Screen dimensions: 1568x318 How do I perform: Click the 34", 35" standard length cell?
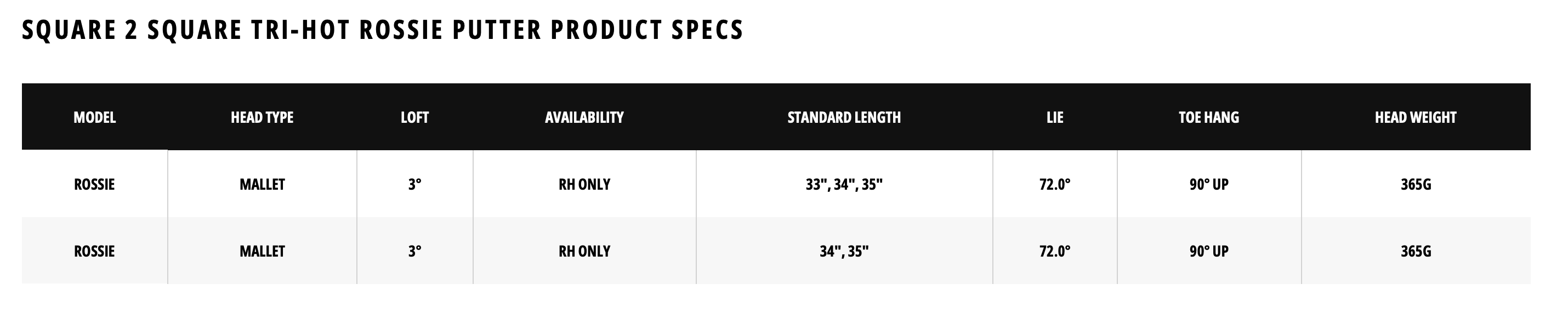tap(844, 251)
